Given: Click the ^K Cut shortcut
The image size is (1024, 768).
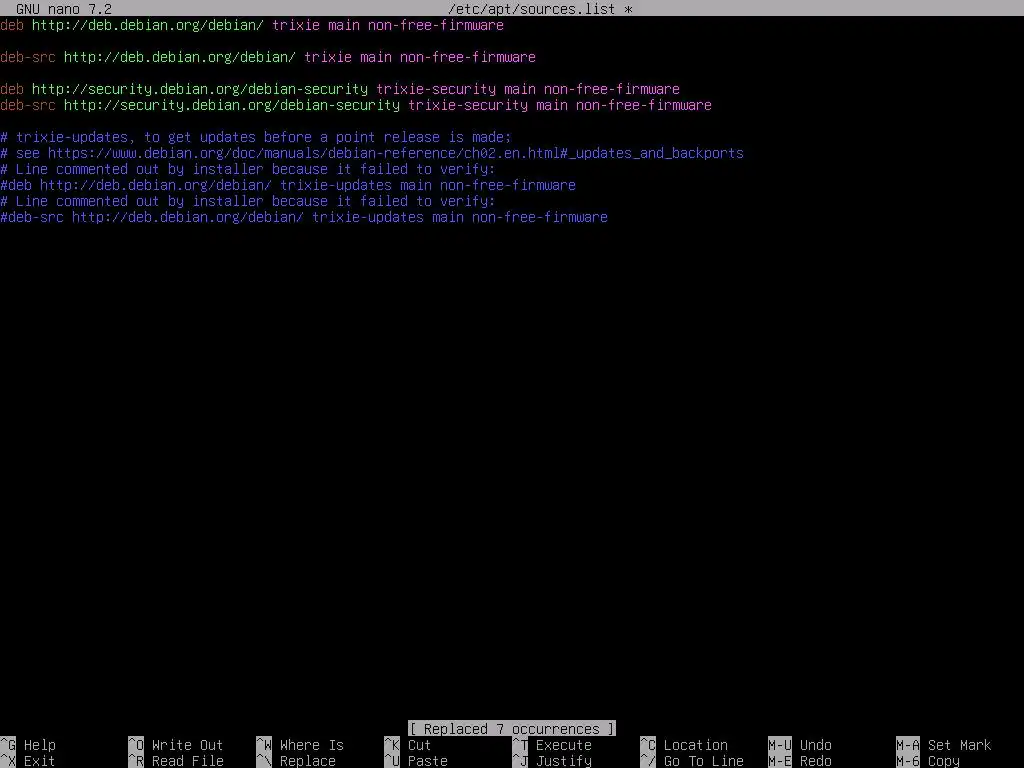Looking at the screenshot, I should pos(408,745).
